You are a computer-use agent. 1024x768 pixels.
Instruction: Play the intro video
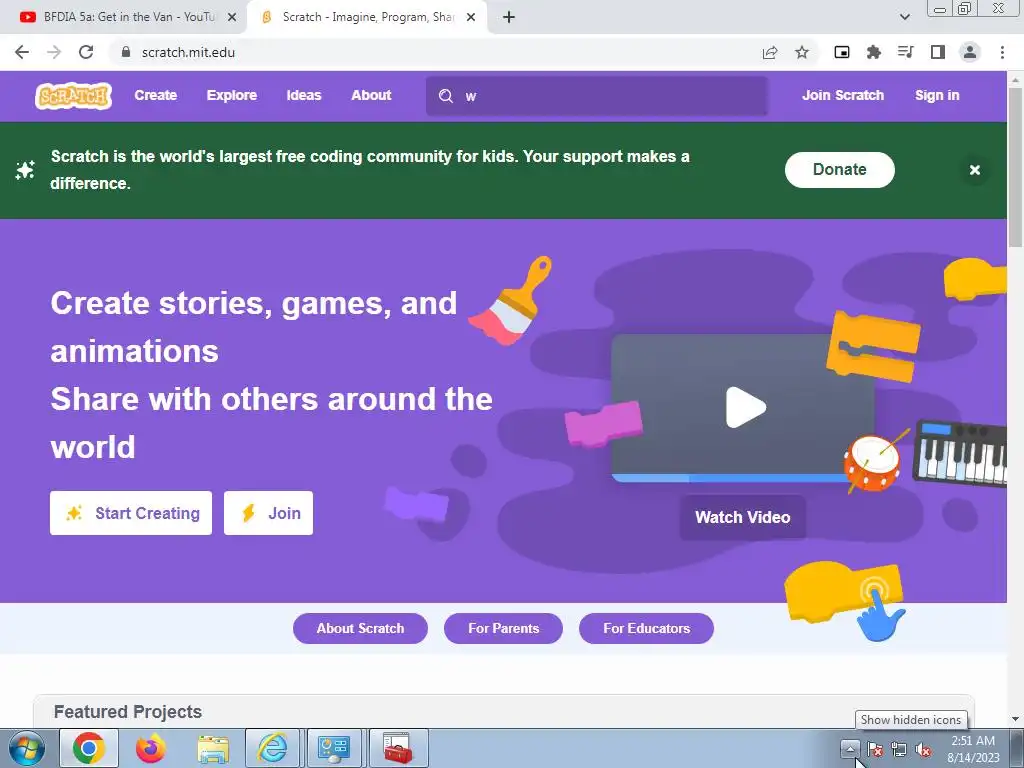click(x=745, y=408)
